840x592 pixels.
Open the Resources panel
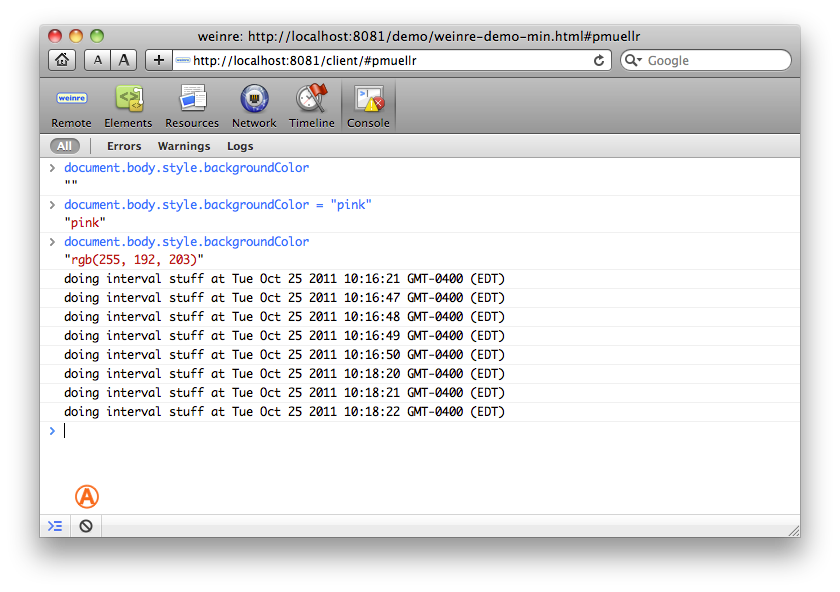(192, 107)
